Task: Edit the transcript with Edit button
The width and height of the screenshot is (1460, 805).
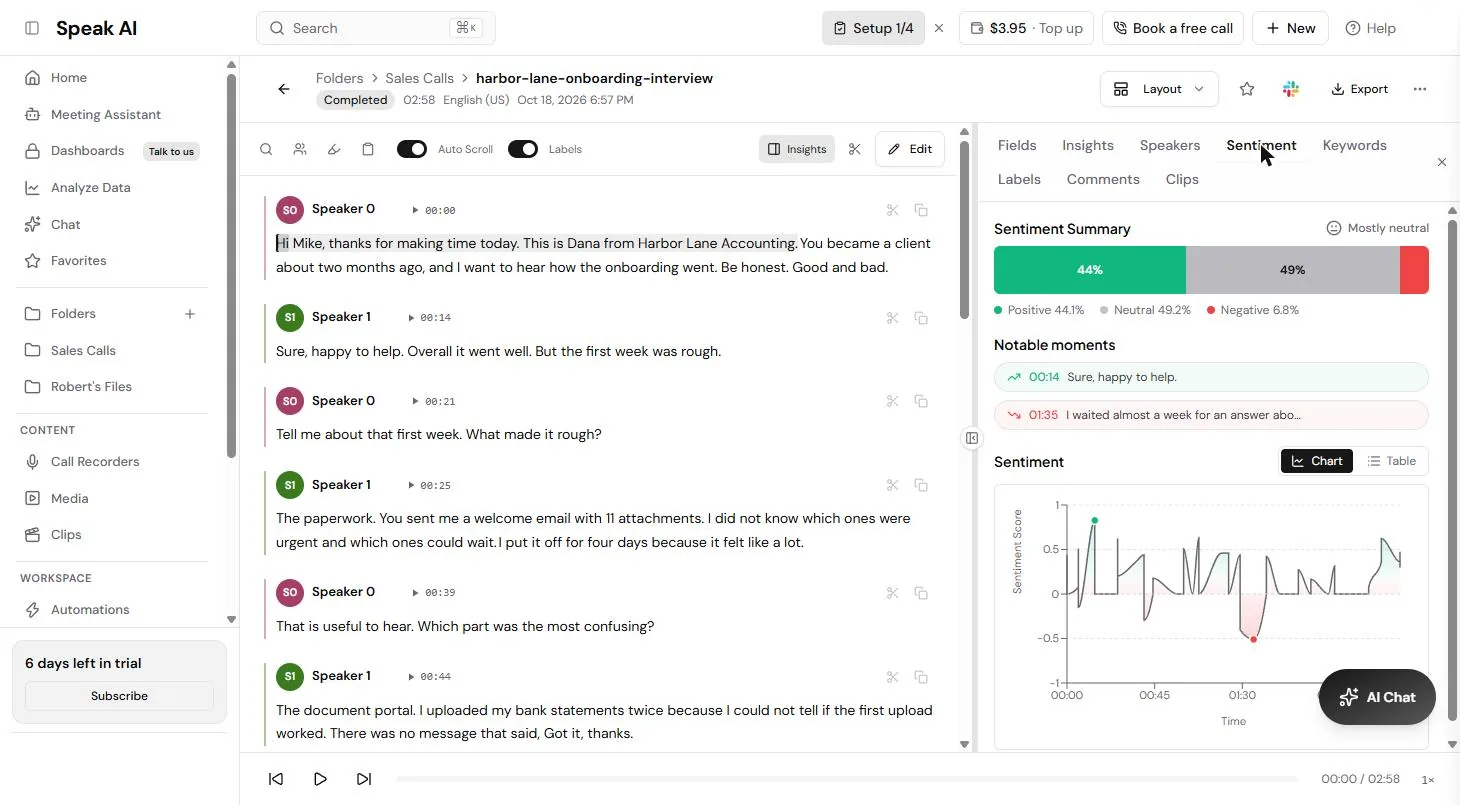Action: [x=910, y=149]
